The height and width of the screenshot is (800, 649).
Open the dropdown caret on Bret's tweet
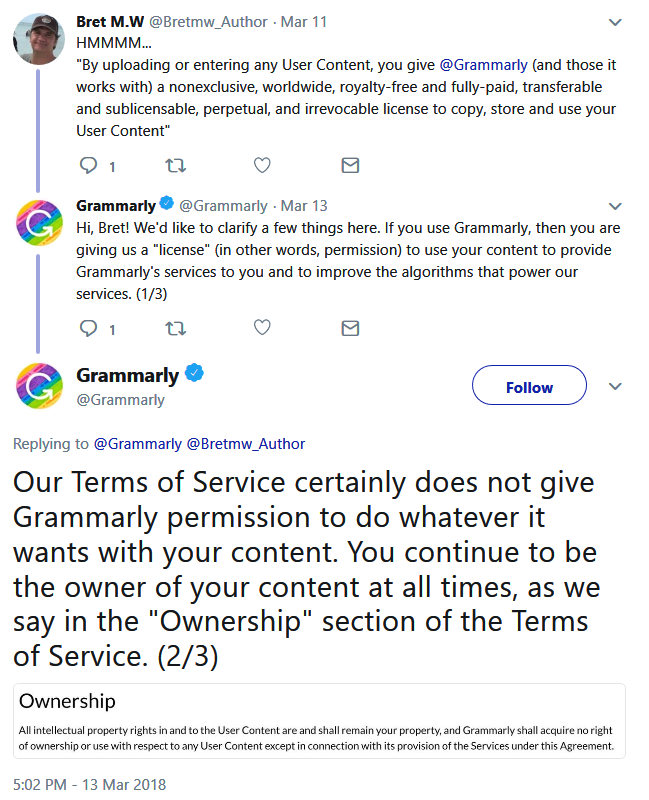(615, 21)
